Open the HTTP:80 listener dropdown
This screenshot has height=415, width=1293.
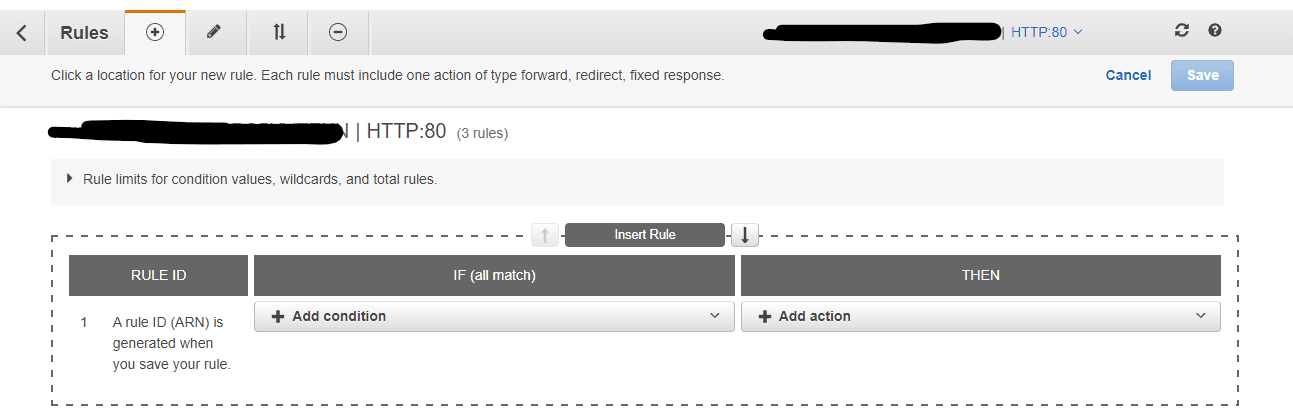tap(1047, 32)
